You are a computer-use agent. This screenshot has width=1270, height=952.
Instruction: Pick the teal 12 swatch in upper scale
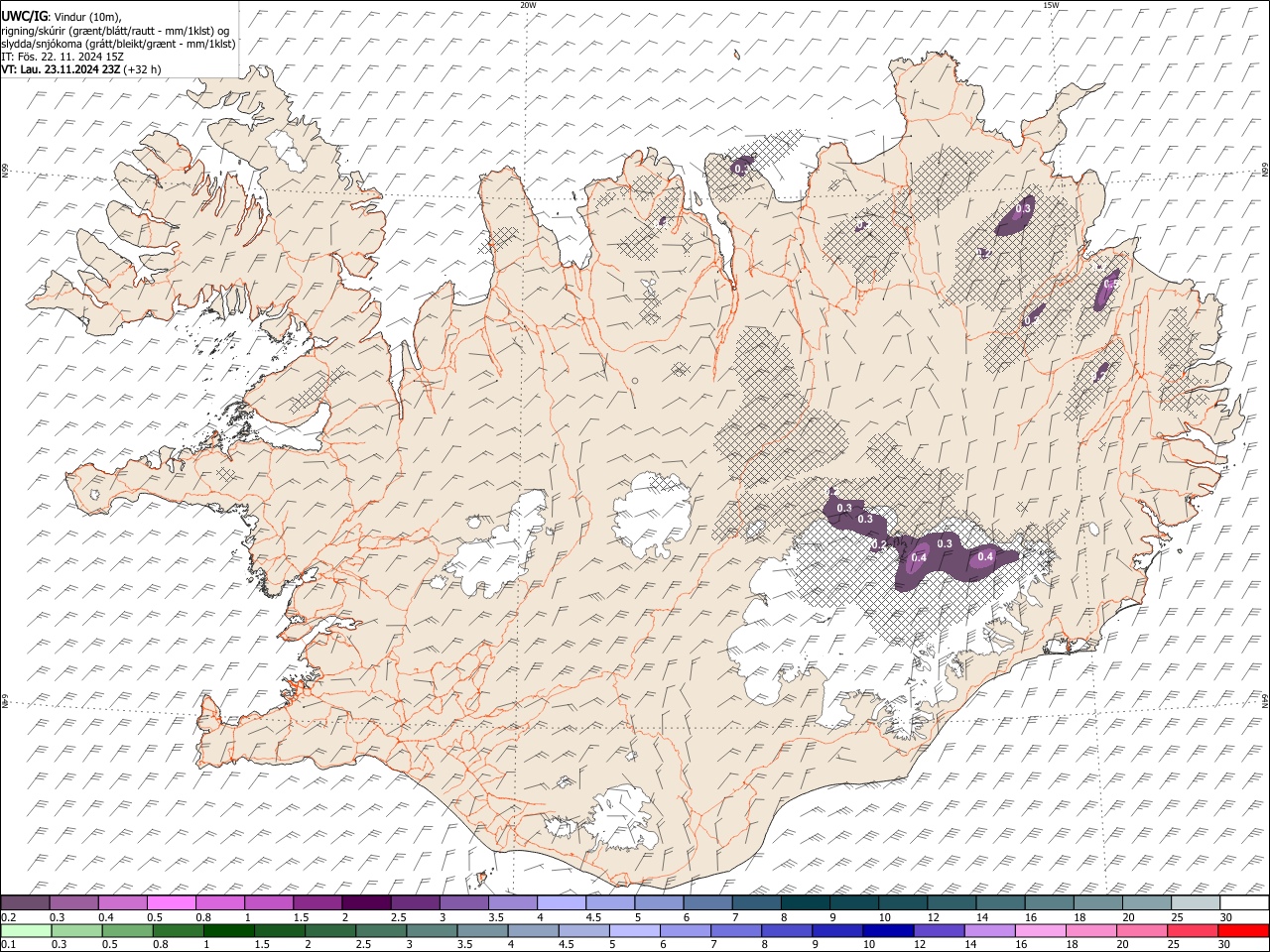[x=951, y=903]
